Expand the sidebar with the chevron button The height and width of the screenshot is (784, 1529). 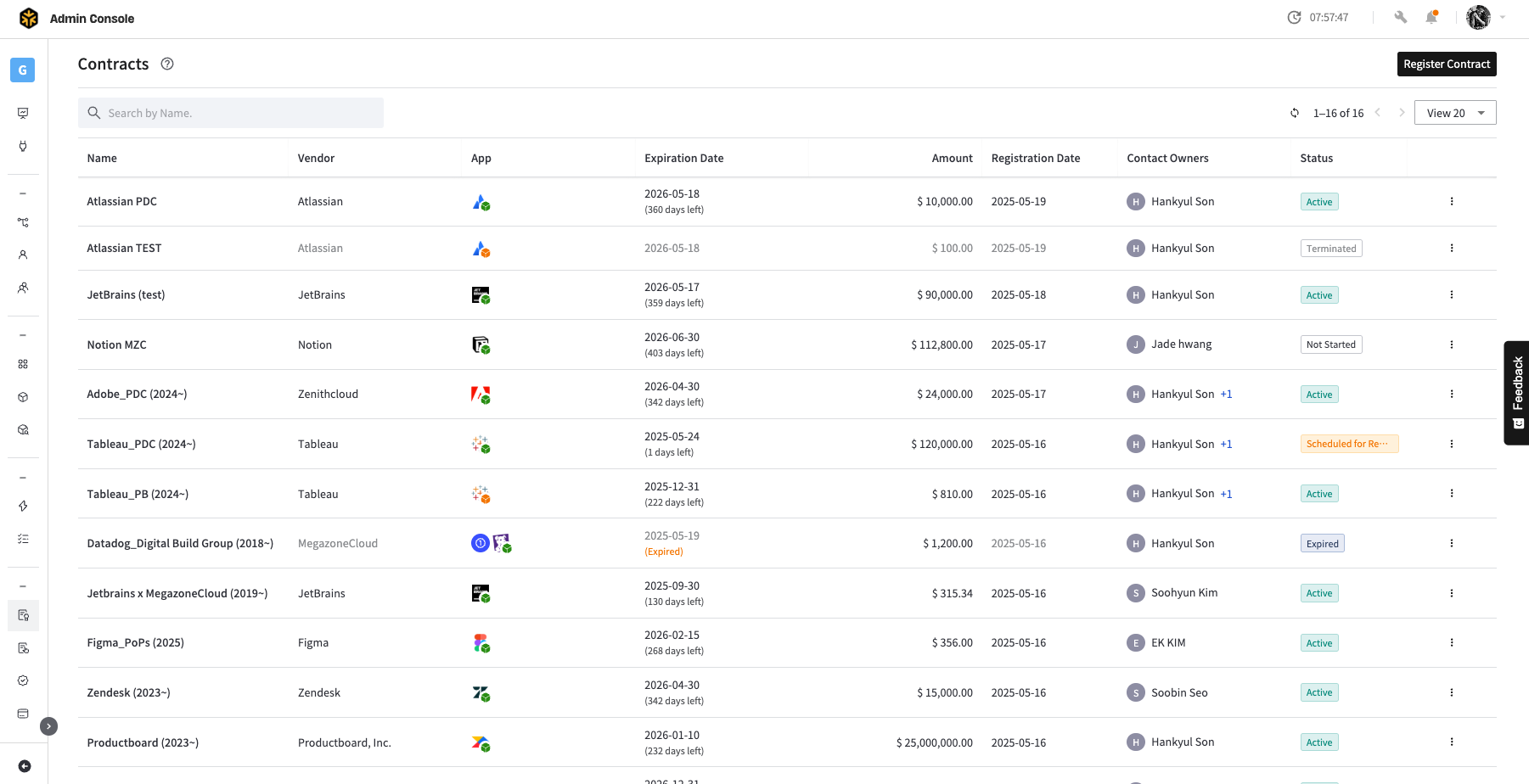pos(49,726)
